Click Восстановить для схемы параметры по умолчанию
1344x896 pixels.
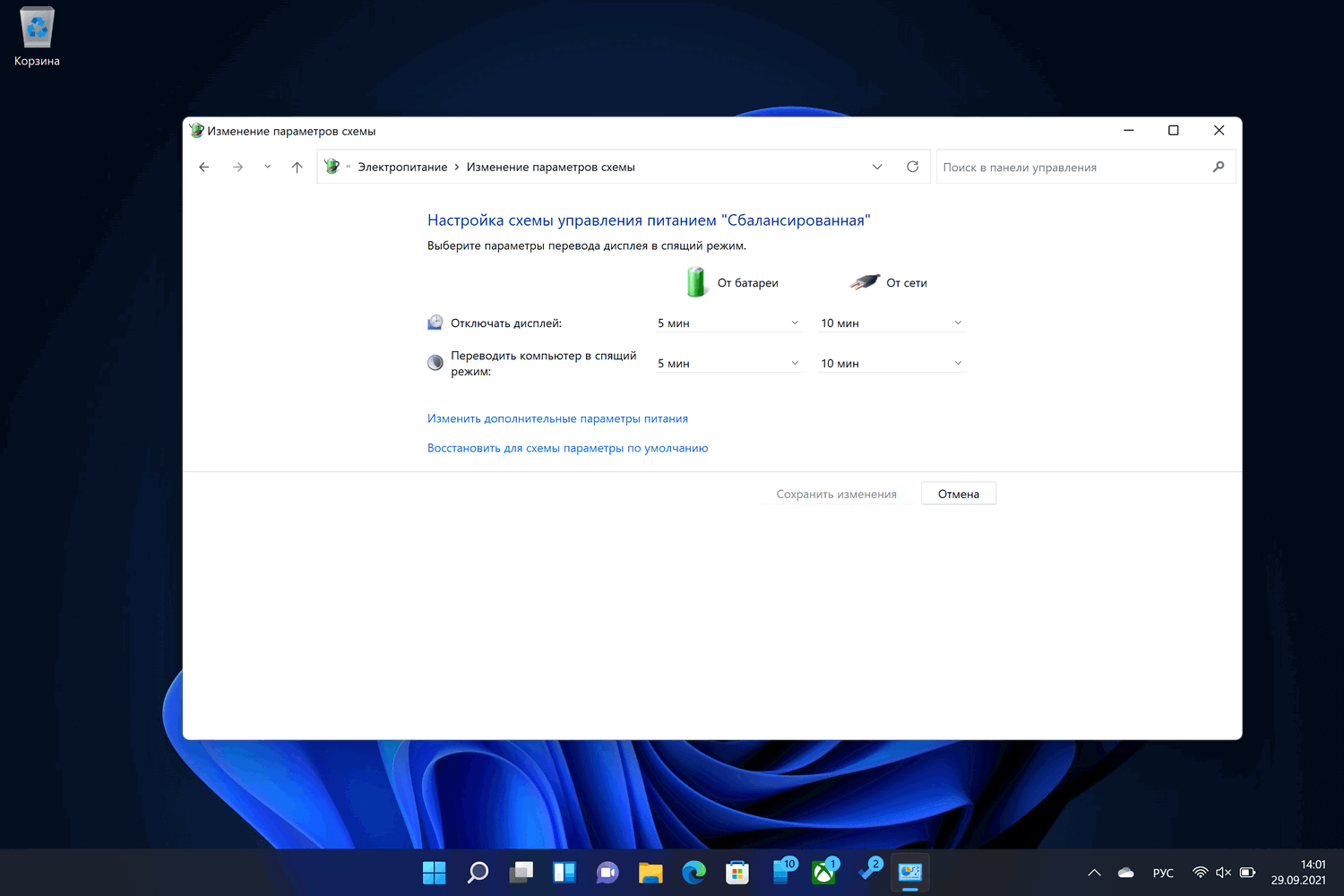567,448
